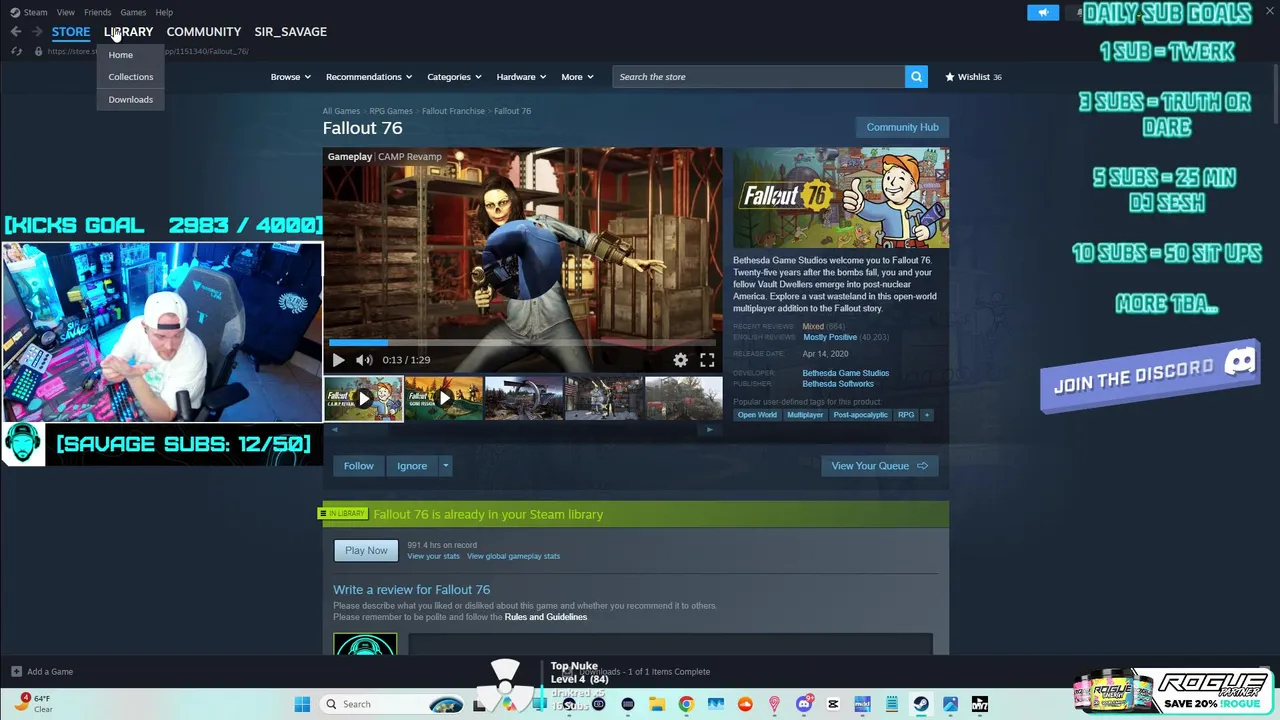
Task: Click the Steam icon in the taskbar
Action: click(x=921, y=704)
